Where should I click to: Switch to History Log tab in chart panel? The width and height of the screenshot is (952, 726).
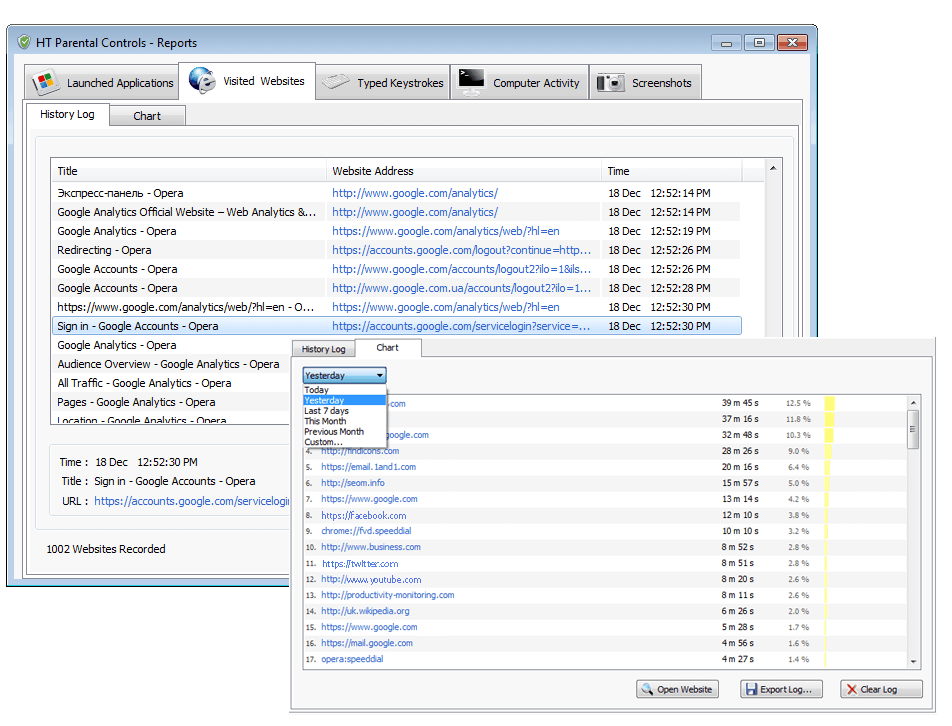tap(324, 349)
